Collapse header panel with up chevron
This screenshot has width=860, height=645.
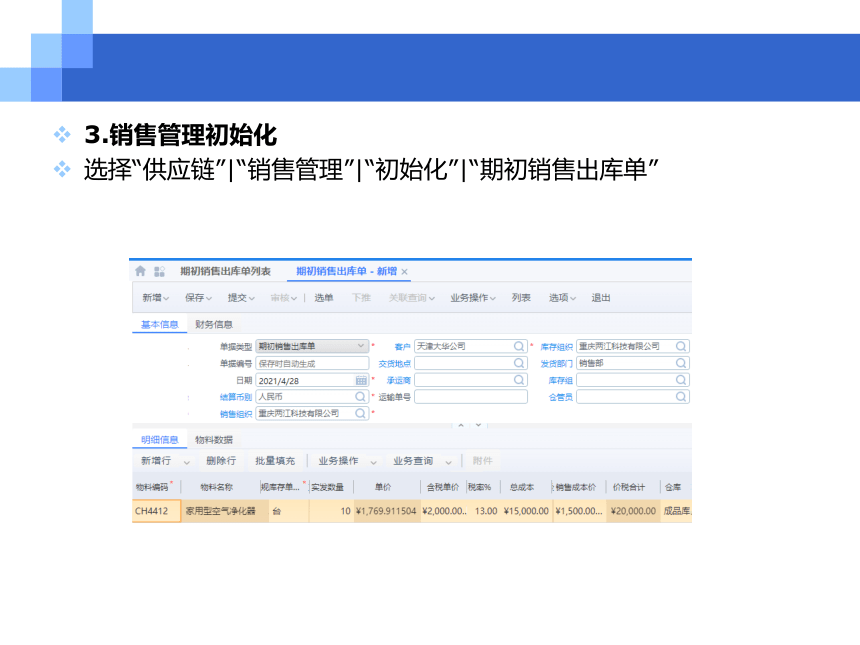point(461,425)
